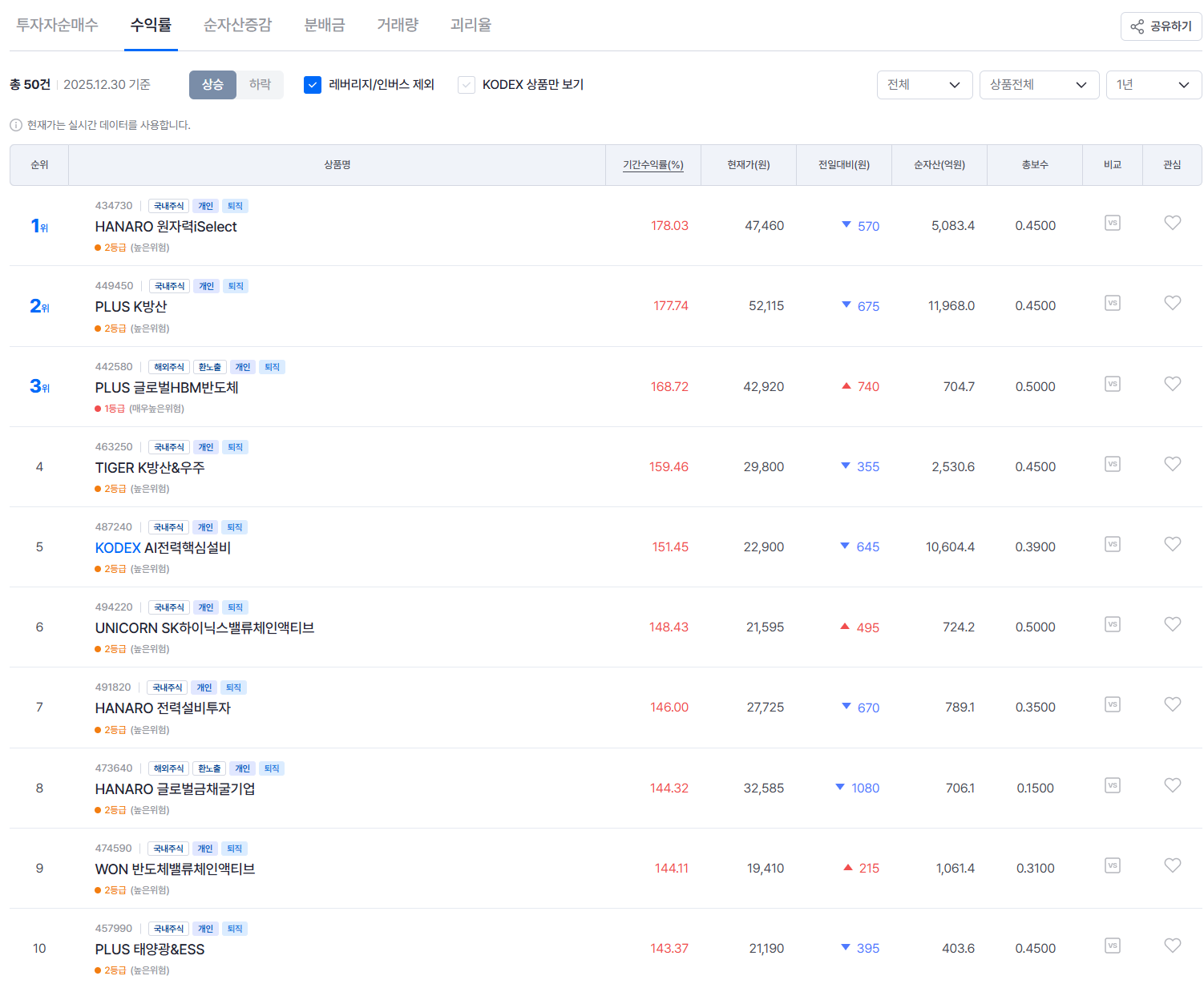Image resolution: width=1204 pixels, height=984 pixels.
Task: Open PLUS 태양광&ESS product link
Action: (x=150, y=950)
